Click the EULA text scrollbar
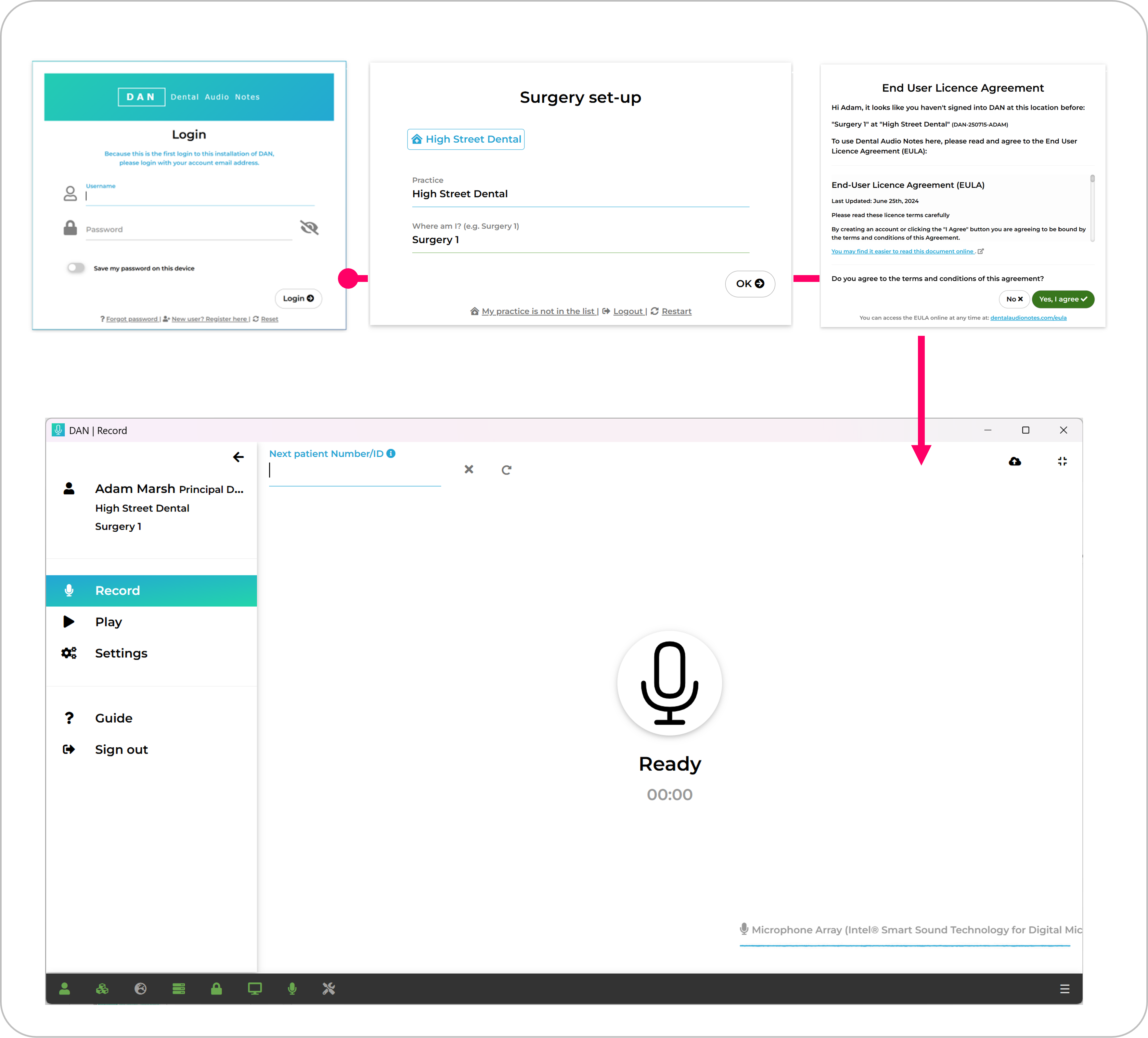This screenshot has width=1148, height=1038. [1092, 208]
